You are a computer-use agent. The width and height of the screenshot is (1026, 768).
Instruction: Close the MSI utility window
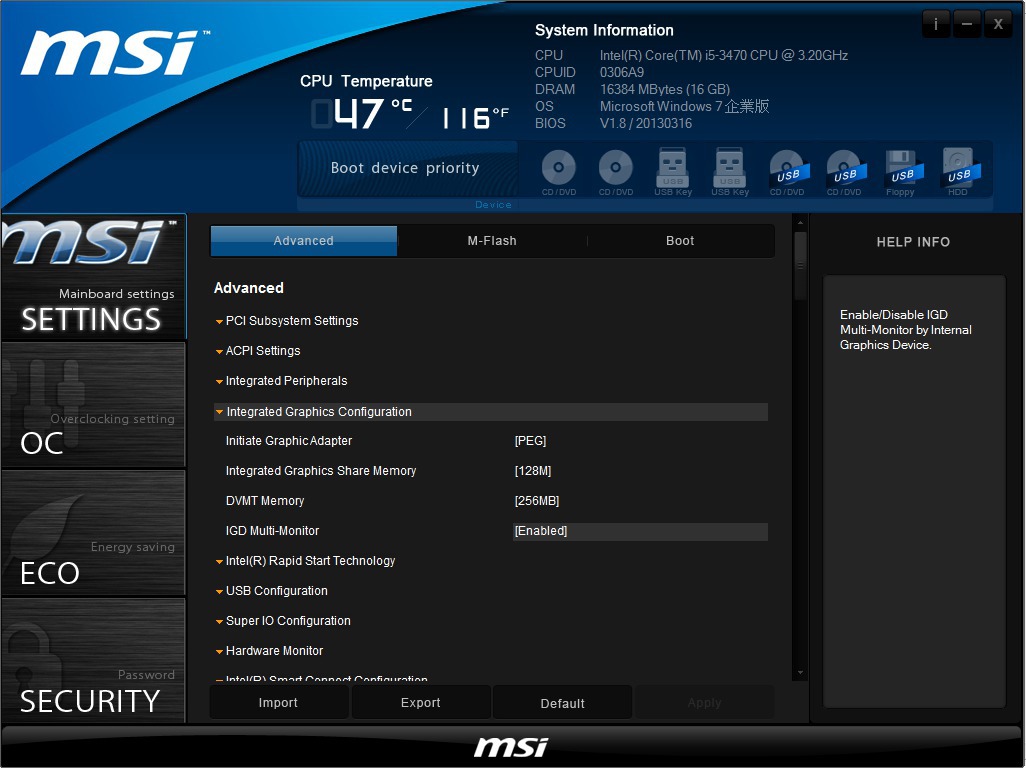tap(998, 24)
